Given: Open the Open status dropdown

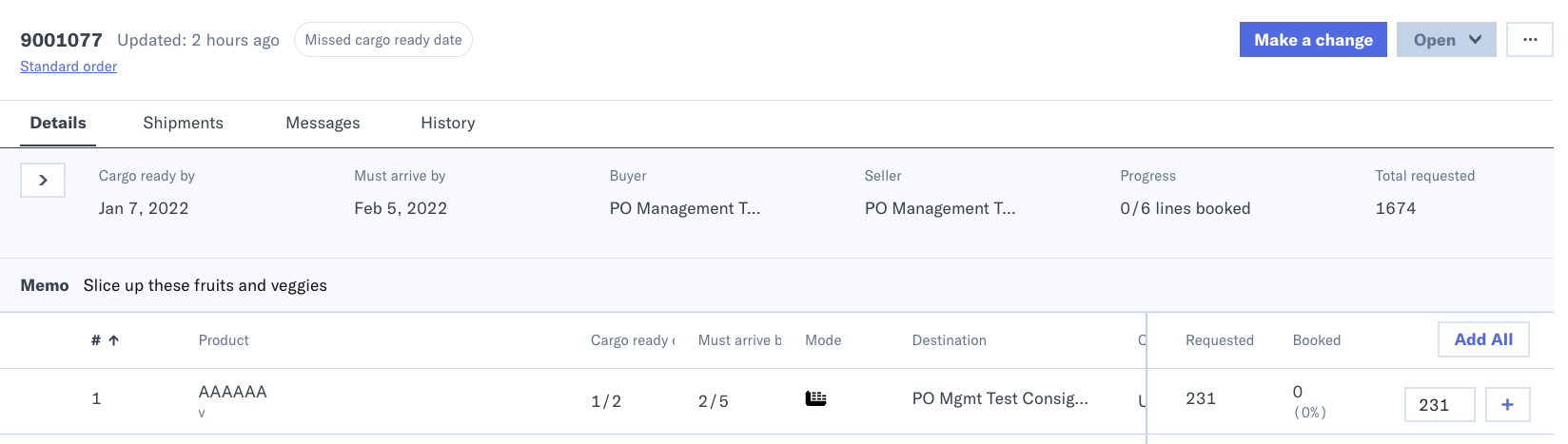Looking at the screenshot, I should [x=1446, y=40].
